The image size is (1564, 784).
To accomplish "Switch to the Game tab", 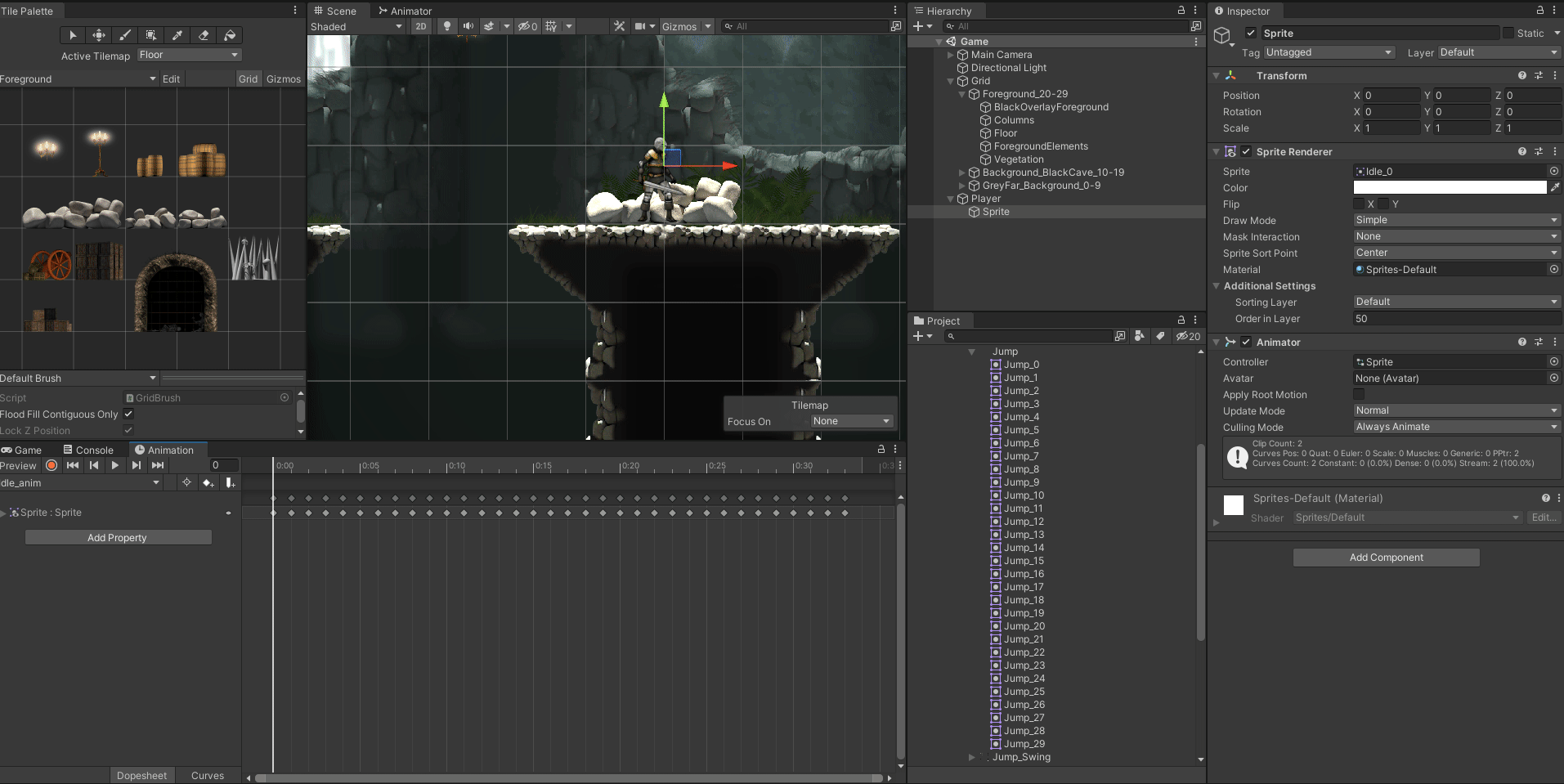I will click(x=22, y=450).
